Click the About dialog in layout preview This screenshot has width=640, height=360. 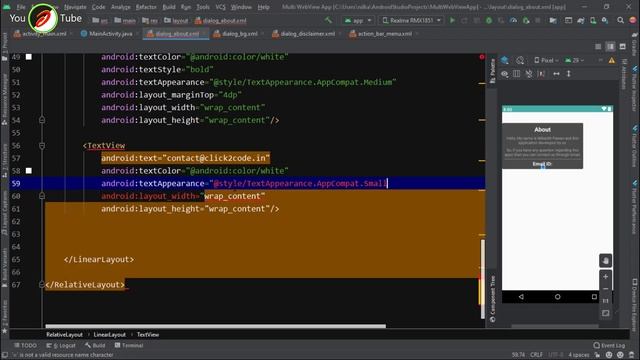click(542, 146)
